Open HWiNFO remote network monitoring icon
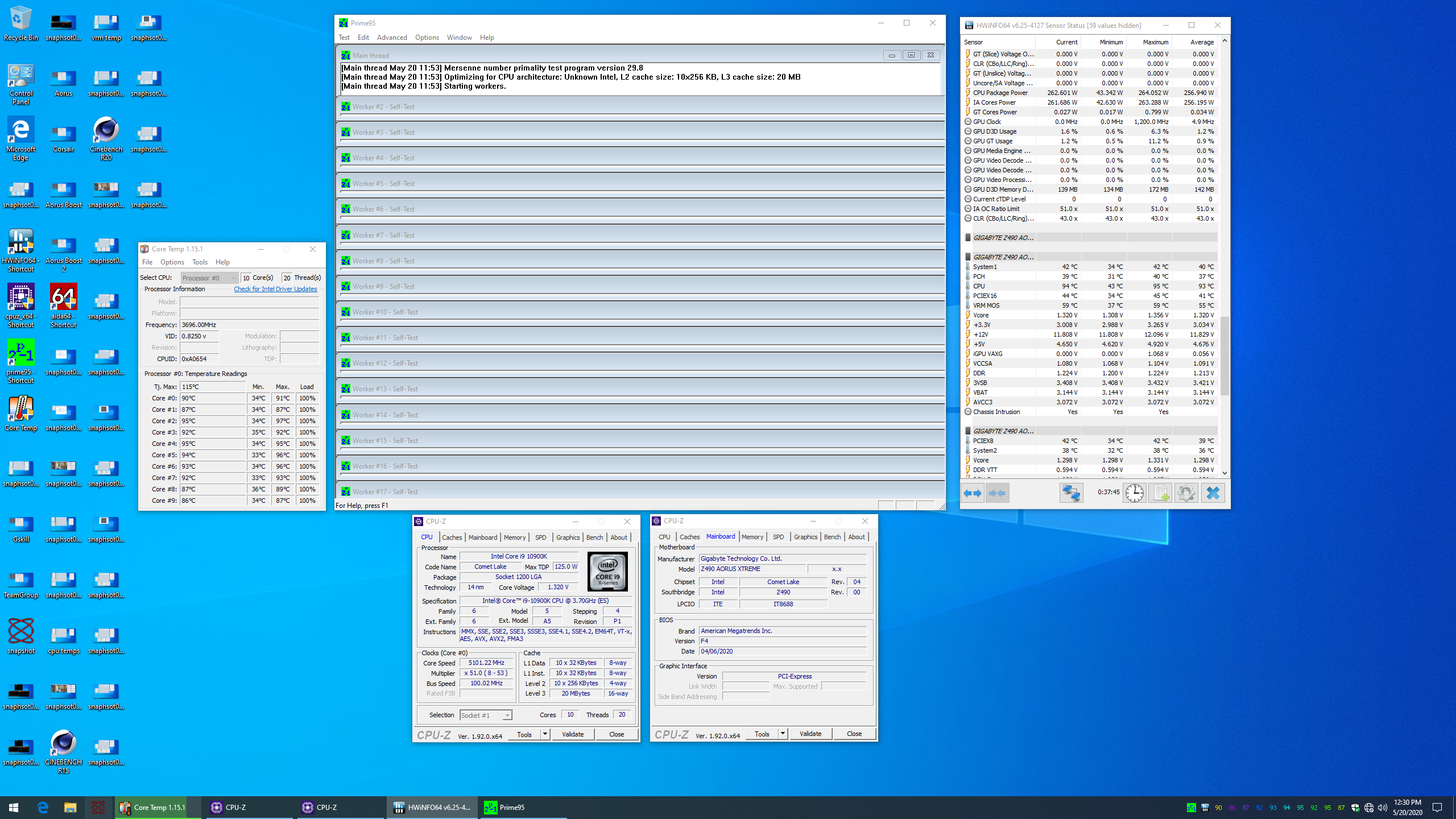 pos(1070,493)
